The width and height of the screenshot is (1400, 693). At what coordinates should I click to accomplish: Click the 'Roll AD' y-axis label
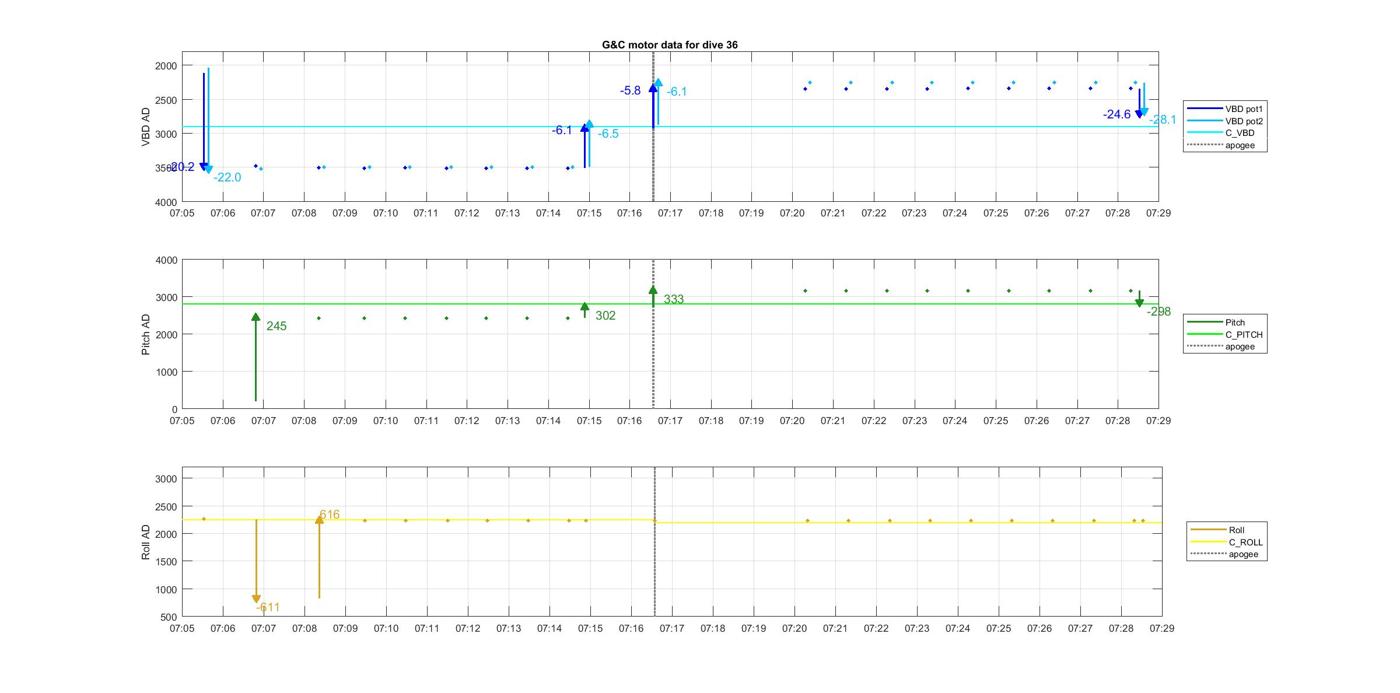tap(146, 541)
